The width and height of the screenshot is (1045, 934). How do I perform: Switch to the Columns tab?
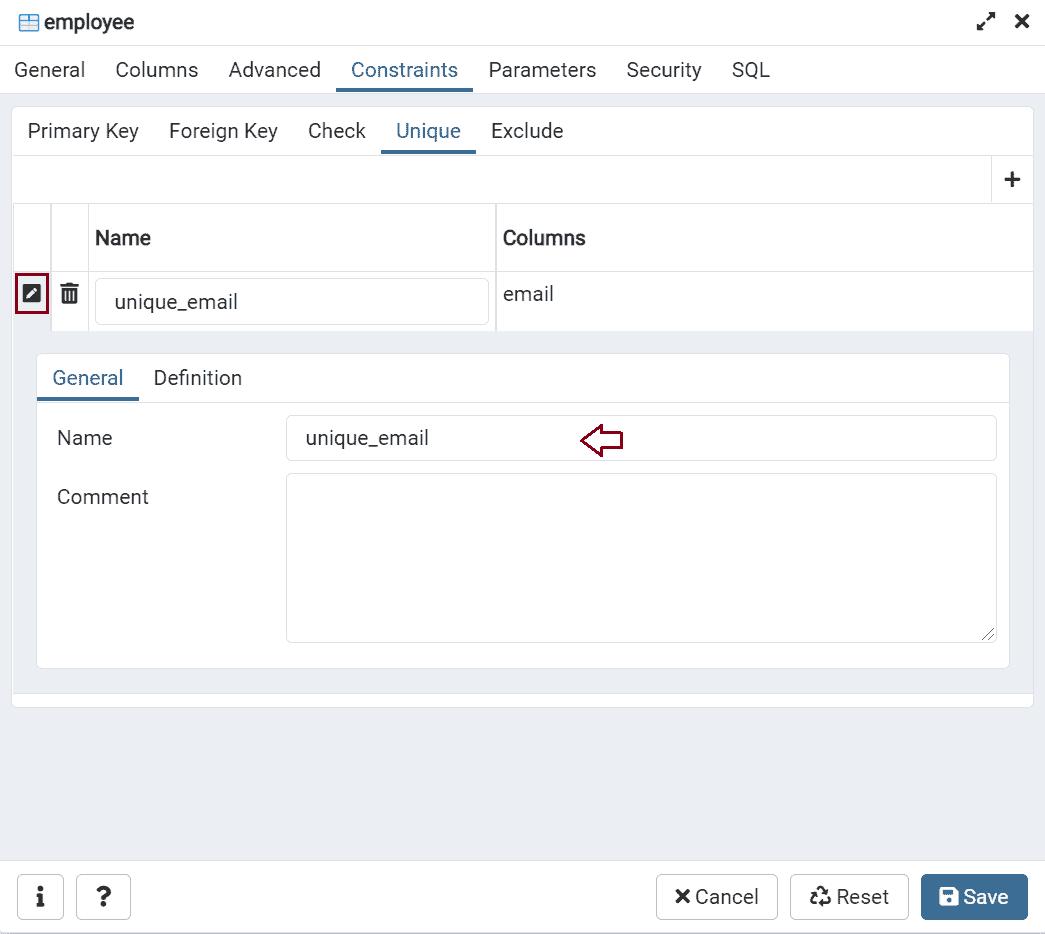[156, 70]
